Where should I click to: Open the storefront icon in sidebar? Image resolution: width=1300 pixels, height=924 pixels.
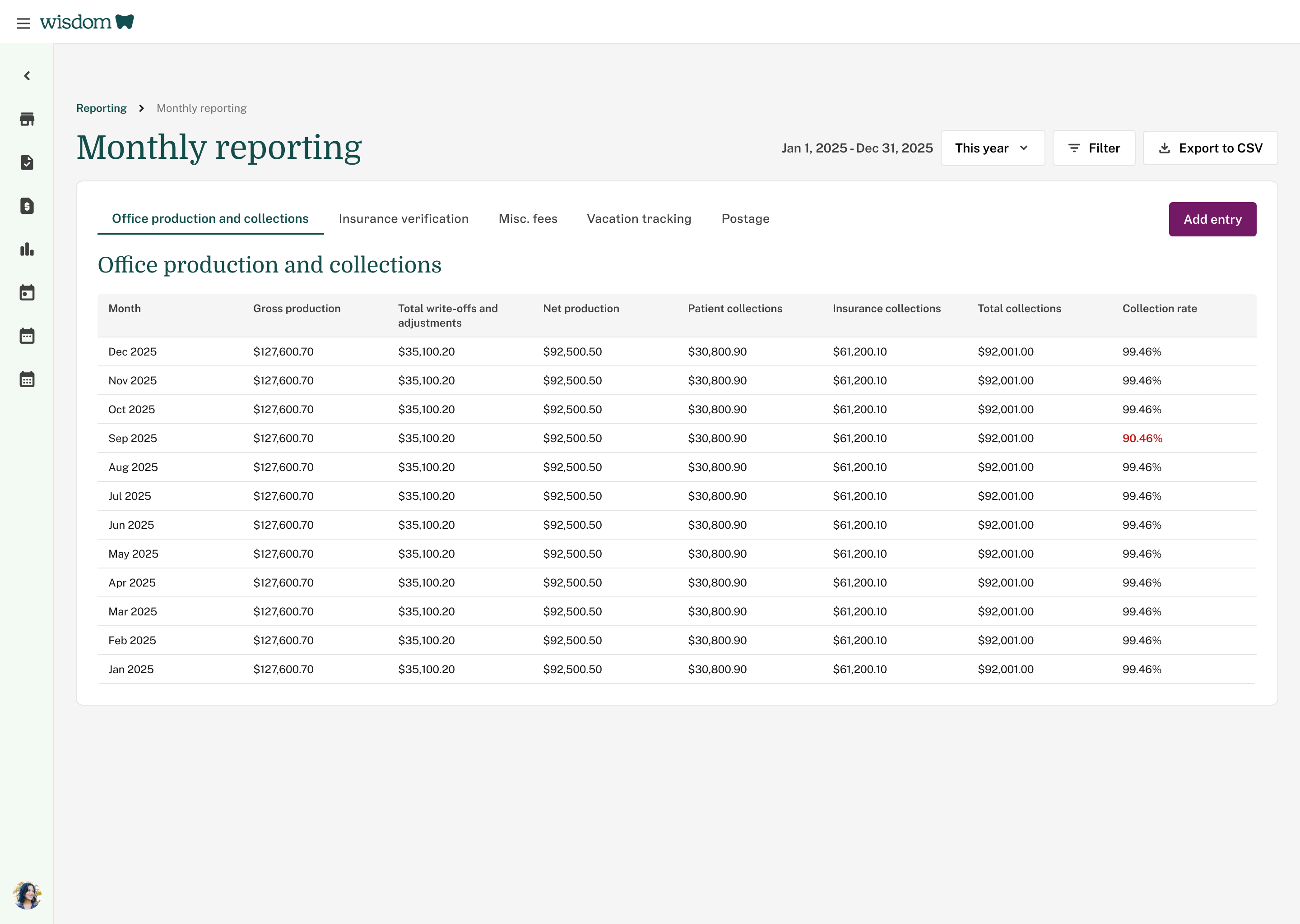[x=27, y=119]
